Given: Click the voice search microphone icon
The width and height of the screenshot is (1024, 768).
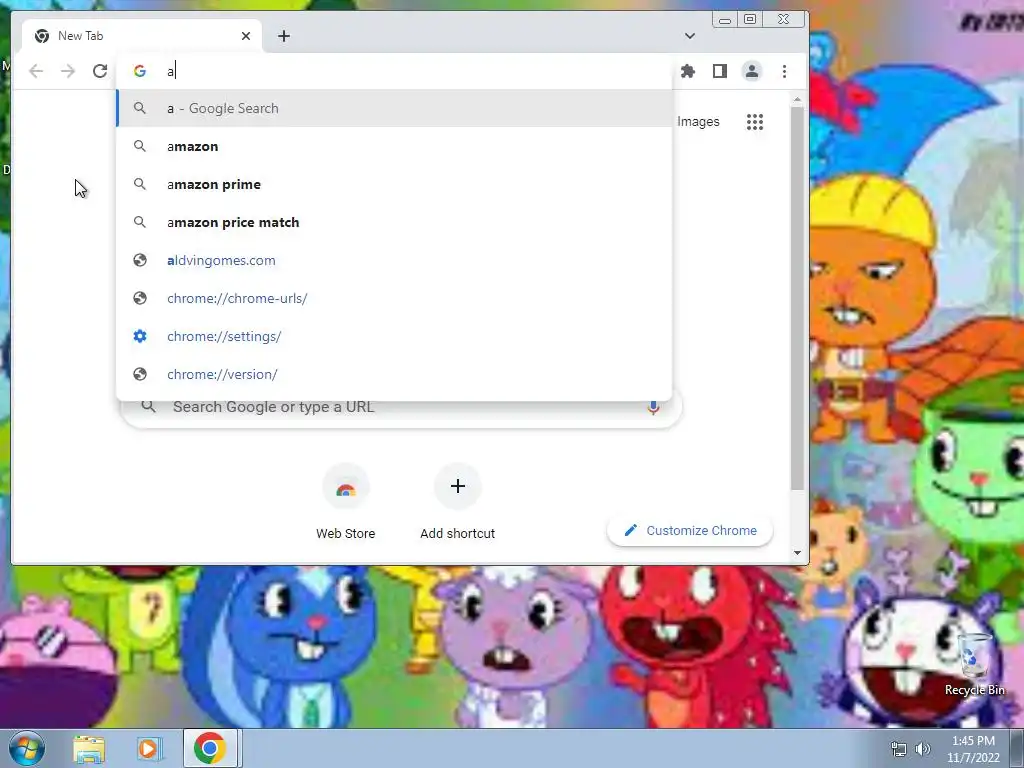Looking at the screenshot, I should tap(653, 408).
